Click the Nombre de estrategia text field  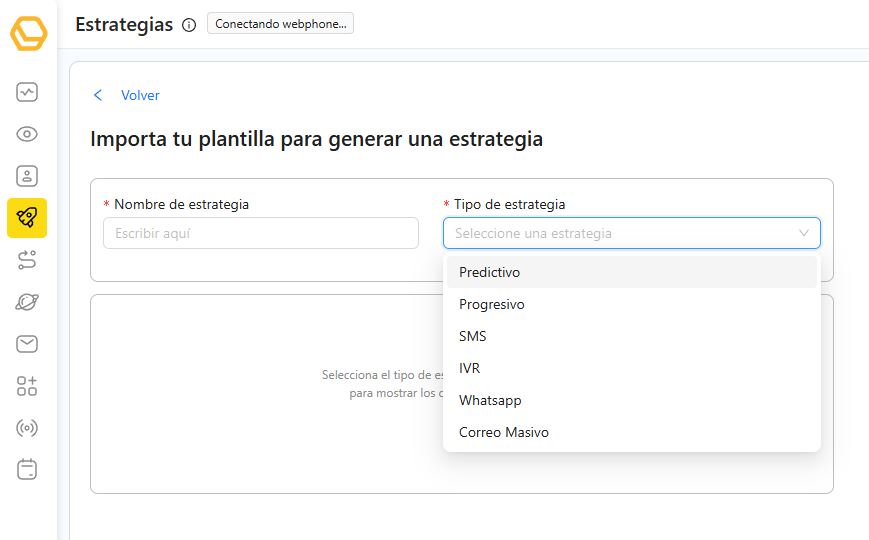pos(260,233)
